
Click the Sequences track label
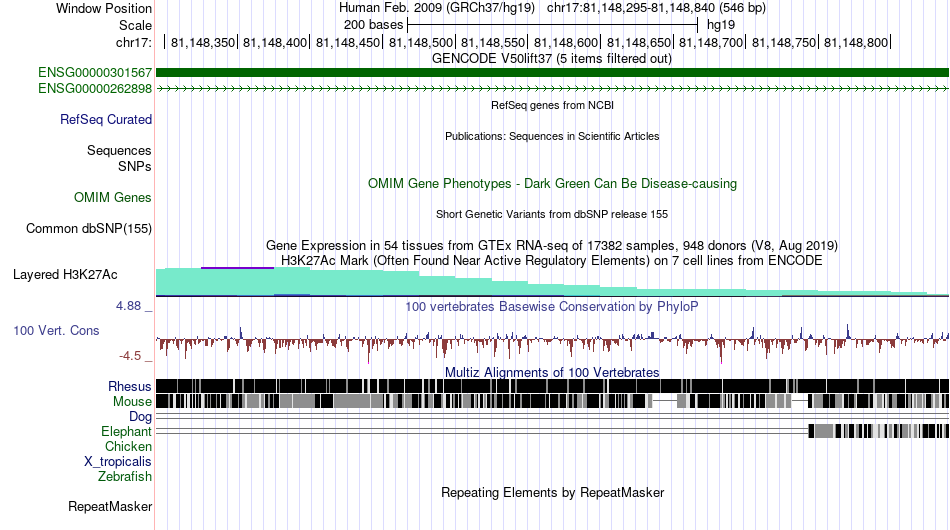click(119, 150)
